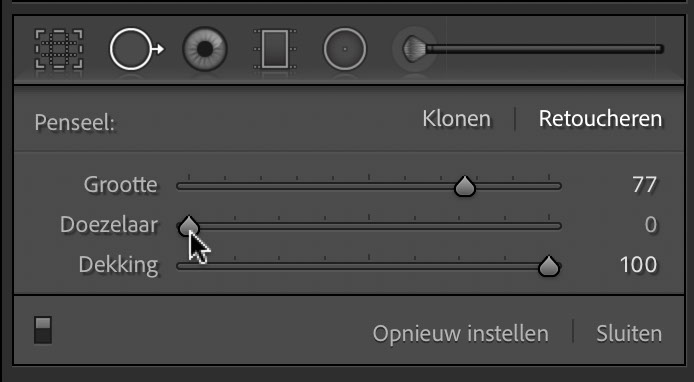This screenshot has width=694, height=382.
Task: Select the Crop Overlay tool icon
Action: [59, 49]
